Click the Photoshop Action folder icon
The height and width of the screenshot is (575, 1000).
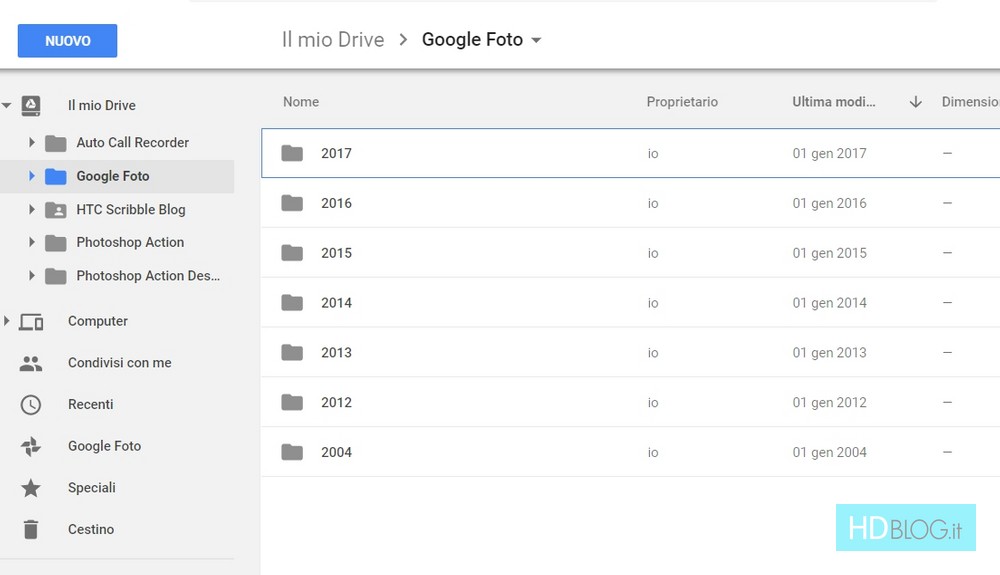pos(55,243)
